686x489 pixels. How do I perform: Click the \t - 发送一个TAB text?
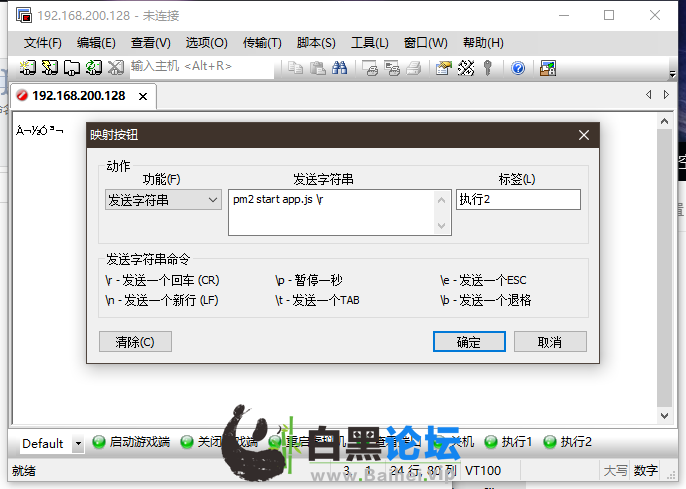[x=317, y=300]
